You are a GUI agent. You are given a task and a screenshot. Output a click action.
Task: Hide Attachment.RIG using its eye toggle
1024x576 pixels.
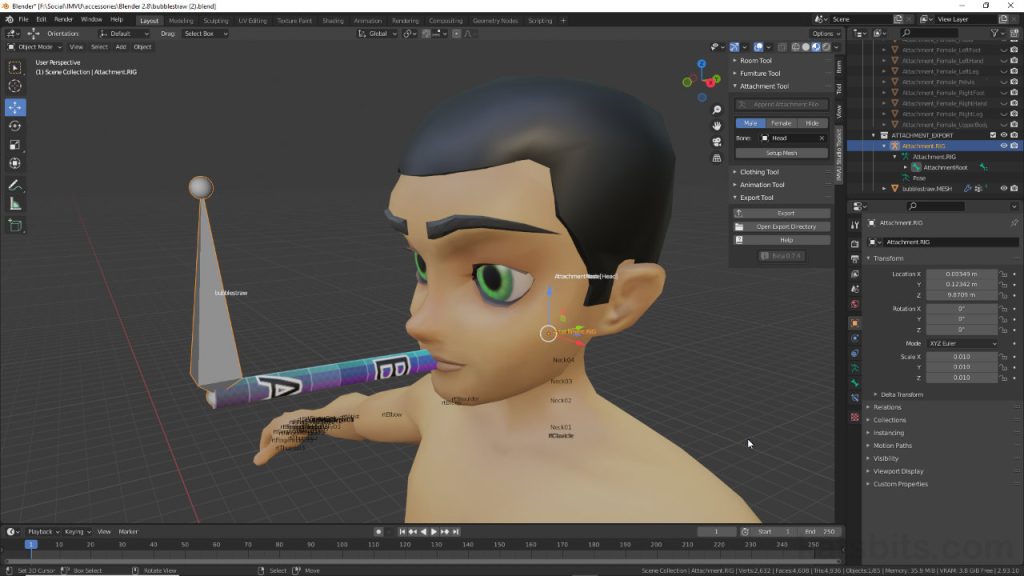click(x=1004, y=146)
